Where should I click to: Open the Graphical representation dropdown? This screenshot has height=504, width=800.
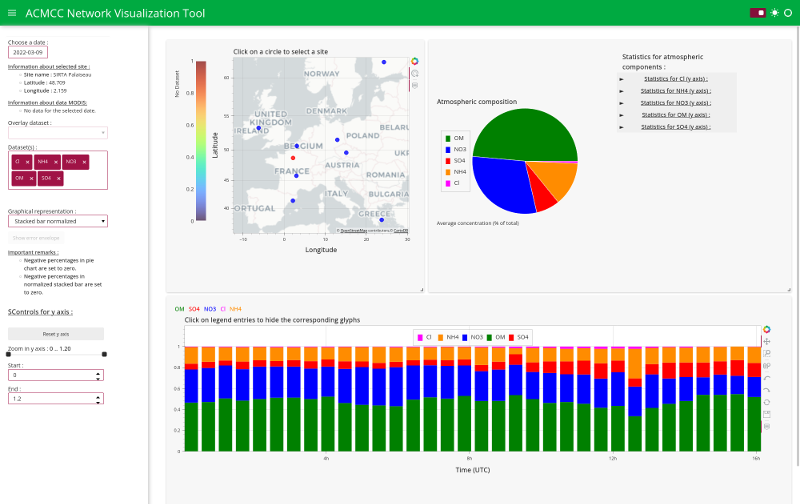[x=58, y=221]
